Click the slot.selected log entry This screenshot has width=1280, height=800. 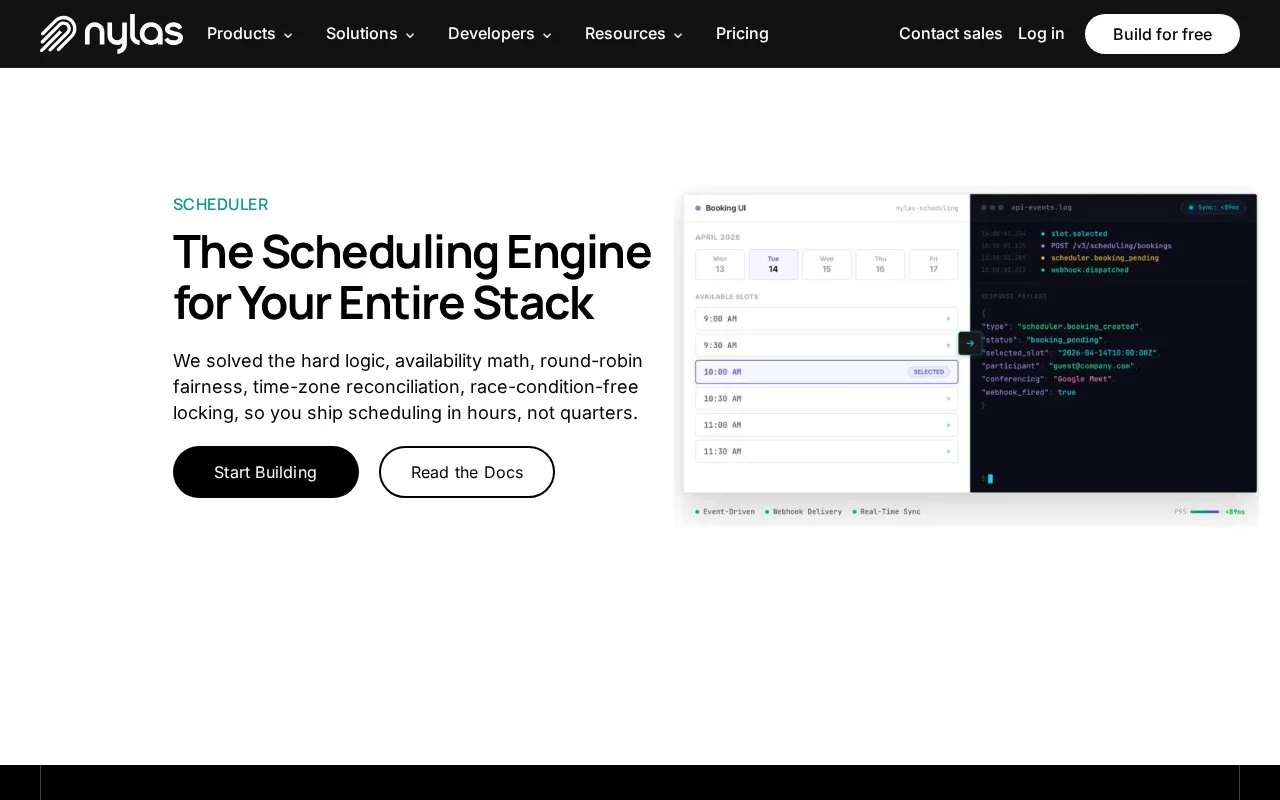[x=1079, y=234]
